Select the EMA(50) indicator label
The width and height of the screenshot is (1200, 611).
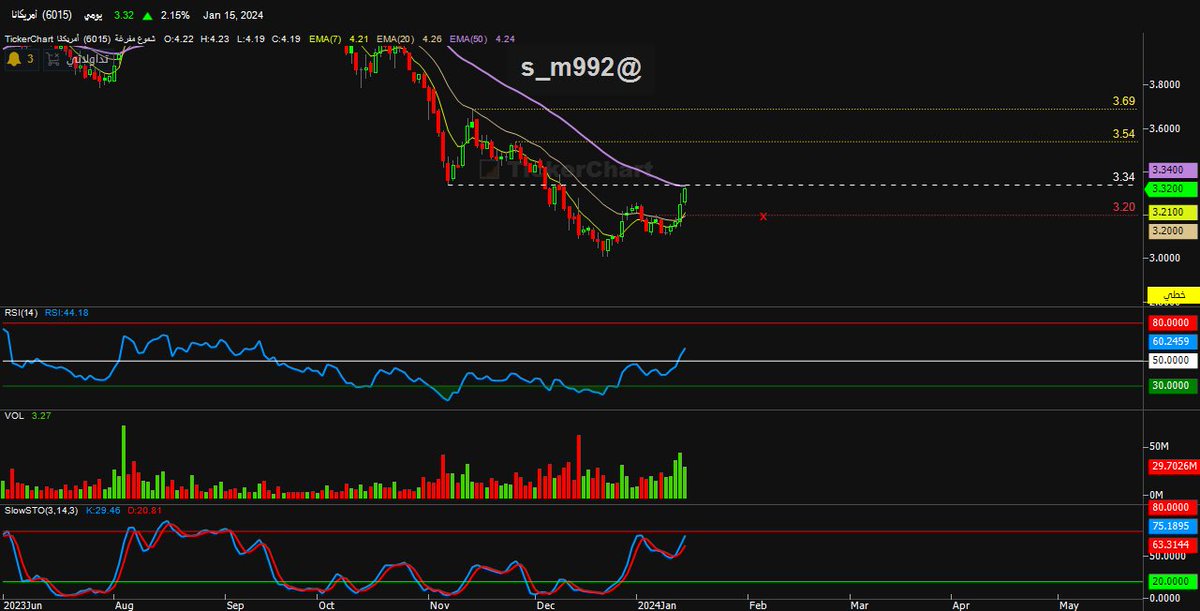coord(469,39)
